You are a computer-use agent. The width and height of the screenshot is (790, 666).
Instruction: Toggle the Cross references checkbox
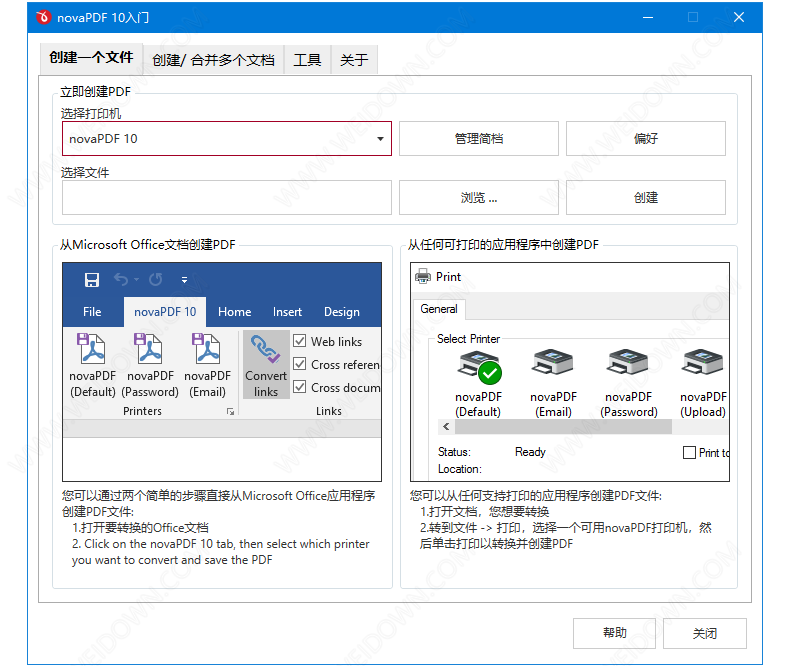(299, 364)
